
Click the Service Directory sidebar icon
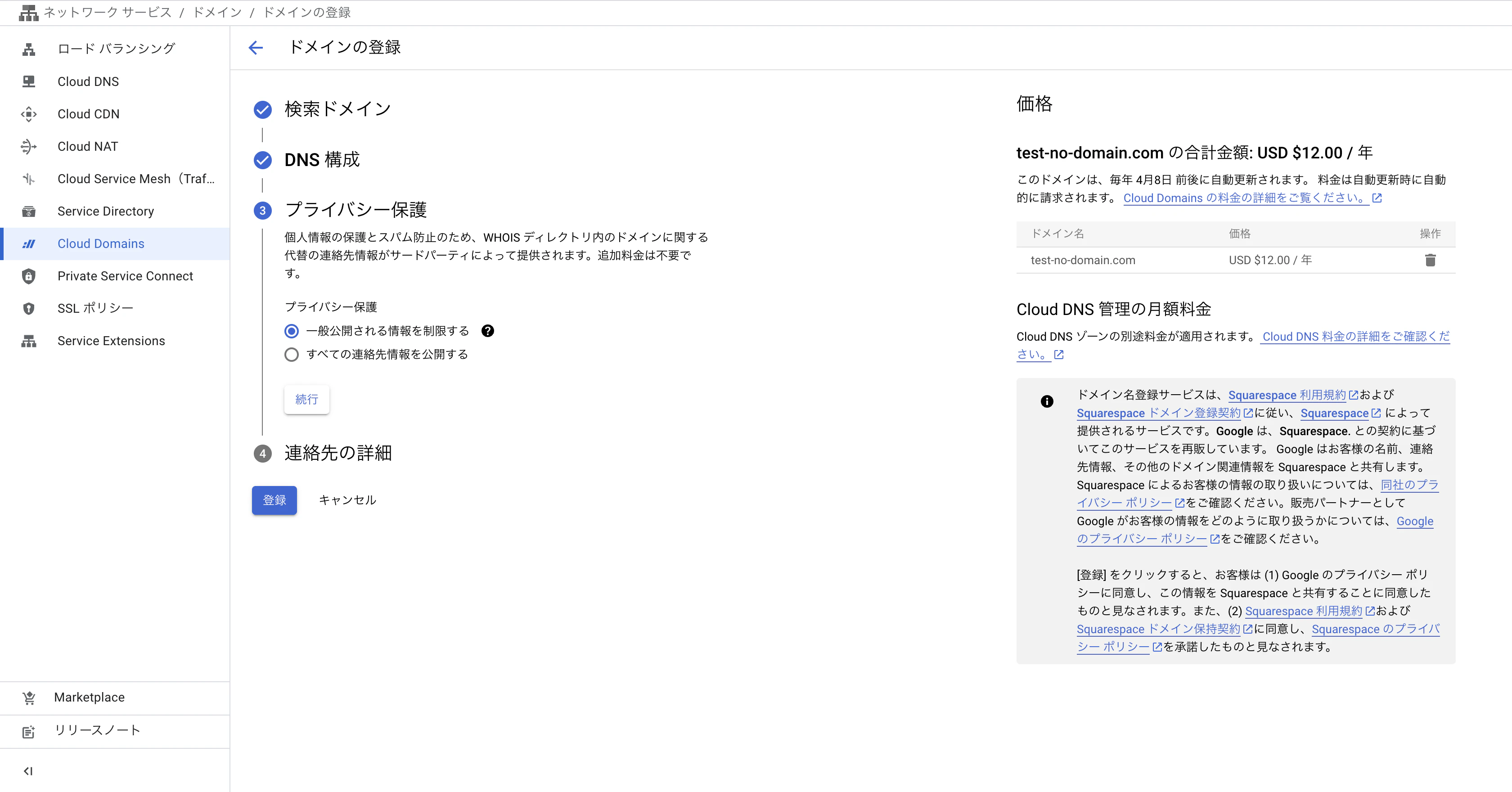pyautogui.click(x=29, y=211)
